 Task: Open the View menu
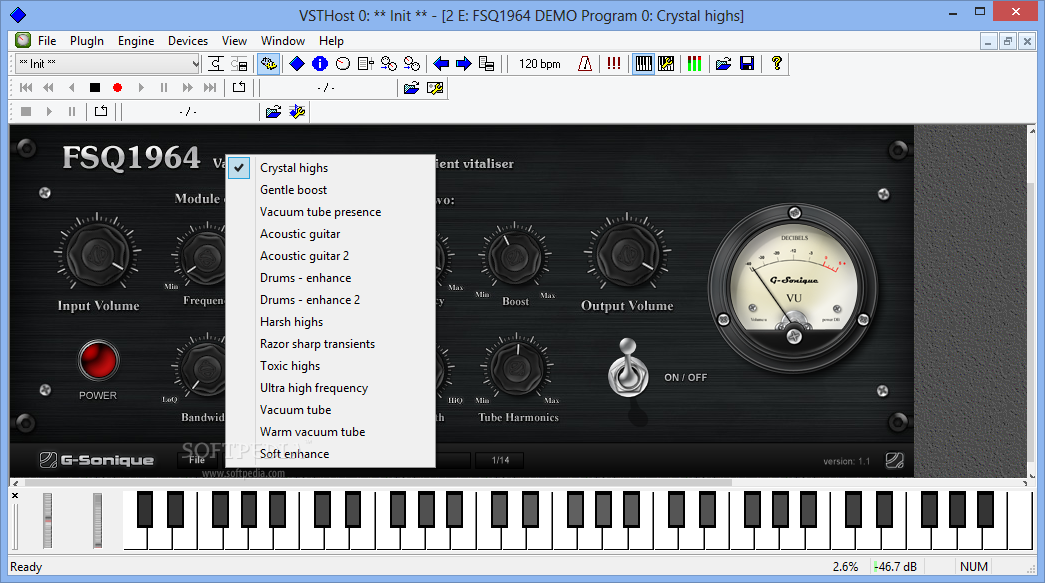click(x=234, y=41)
